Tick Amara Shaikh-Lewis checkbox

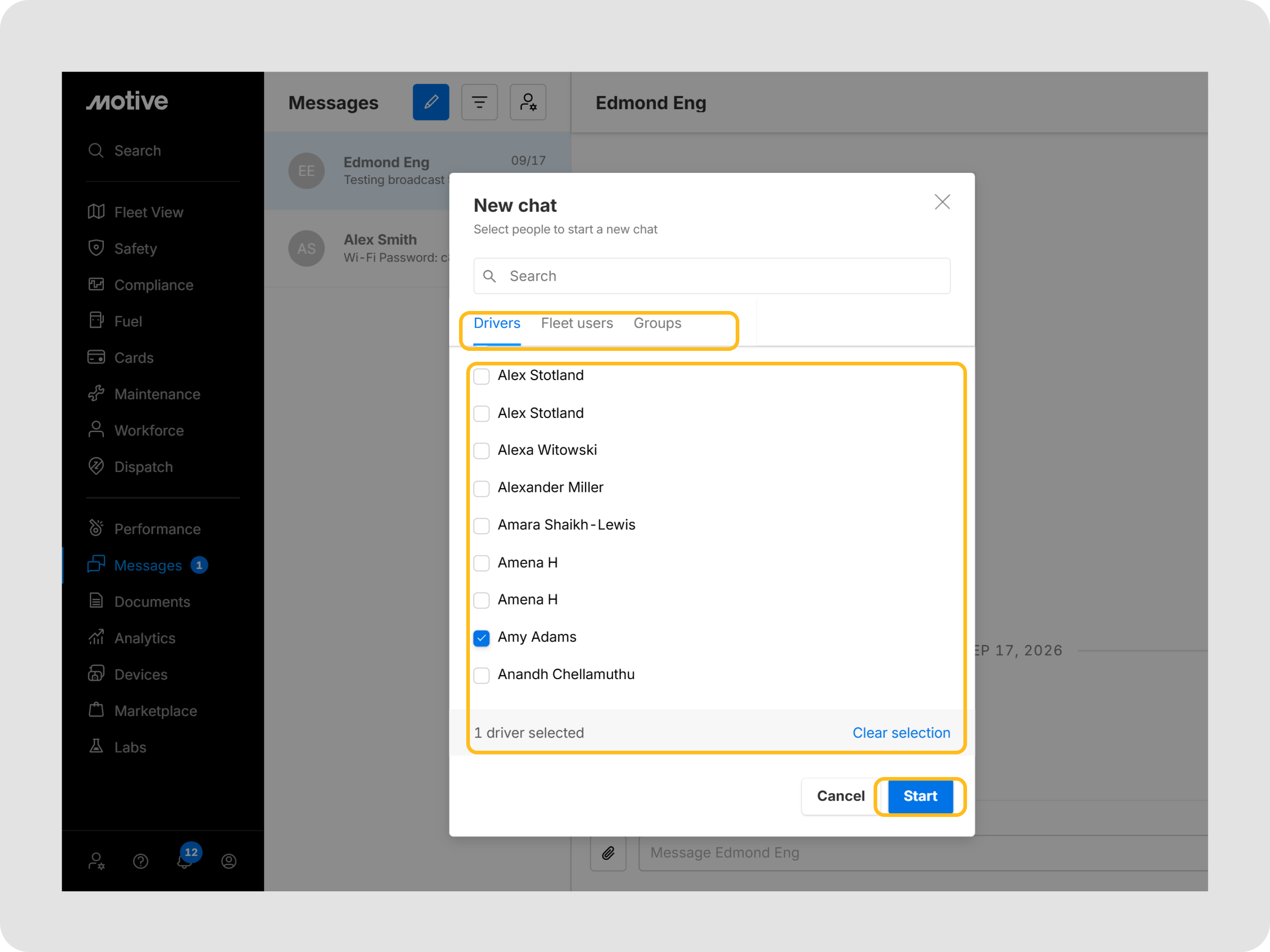click(482, 525)
